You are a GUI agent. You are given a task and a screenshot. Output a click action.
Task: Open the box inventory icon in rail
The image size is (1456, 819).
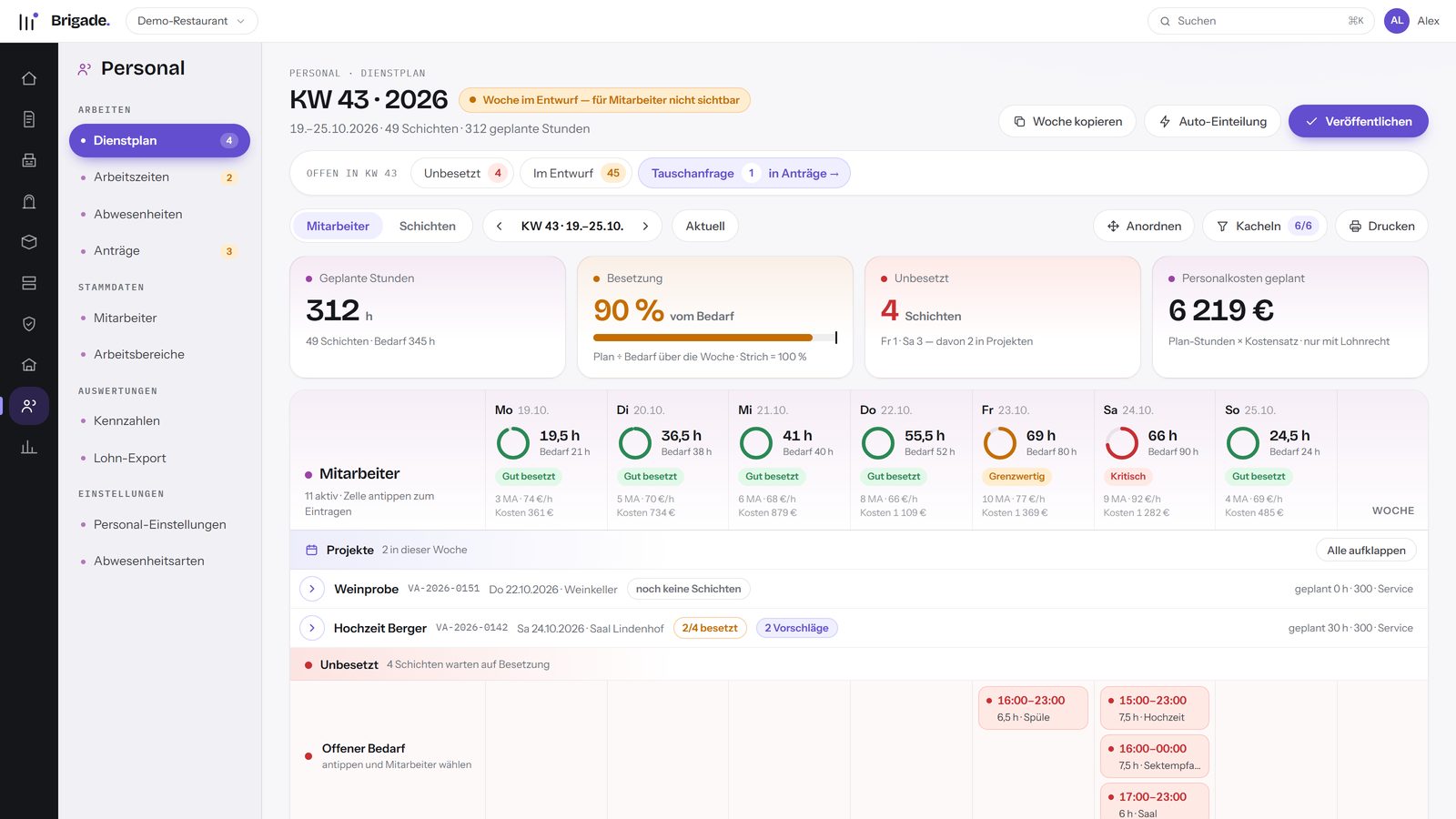point(29,242)
